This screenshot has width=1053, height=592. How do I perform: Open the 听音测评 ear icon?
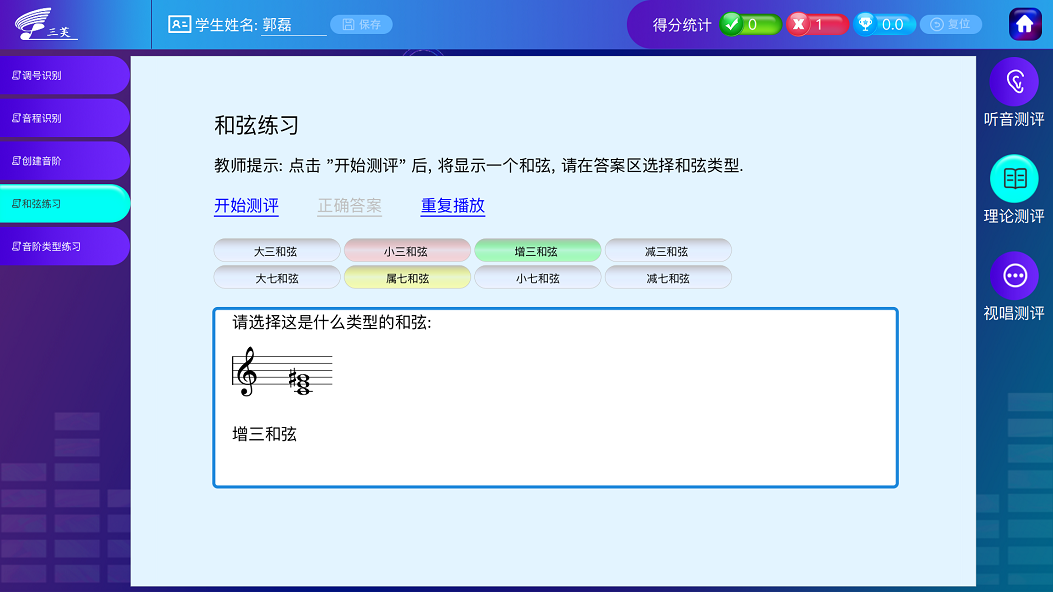1014,82
